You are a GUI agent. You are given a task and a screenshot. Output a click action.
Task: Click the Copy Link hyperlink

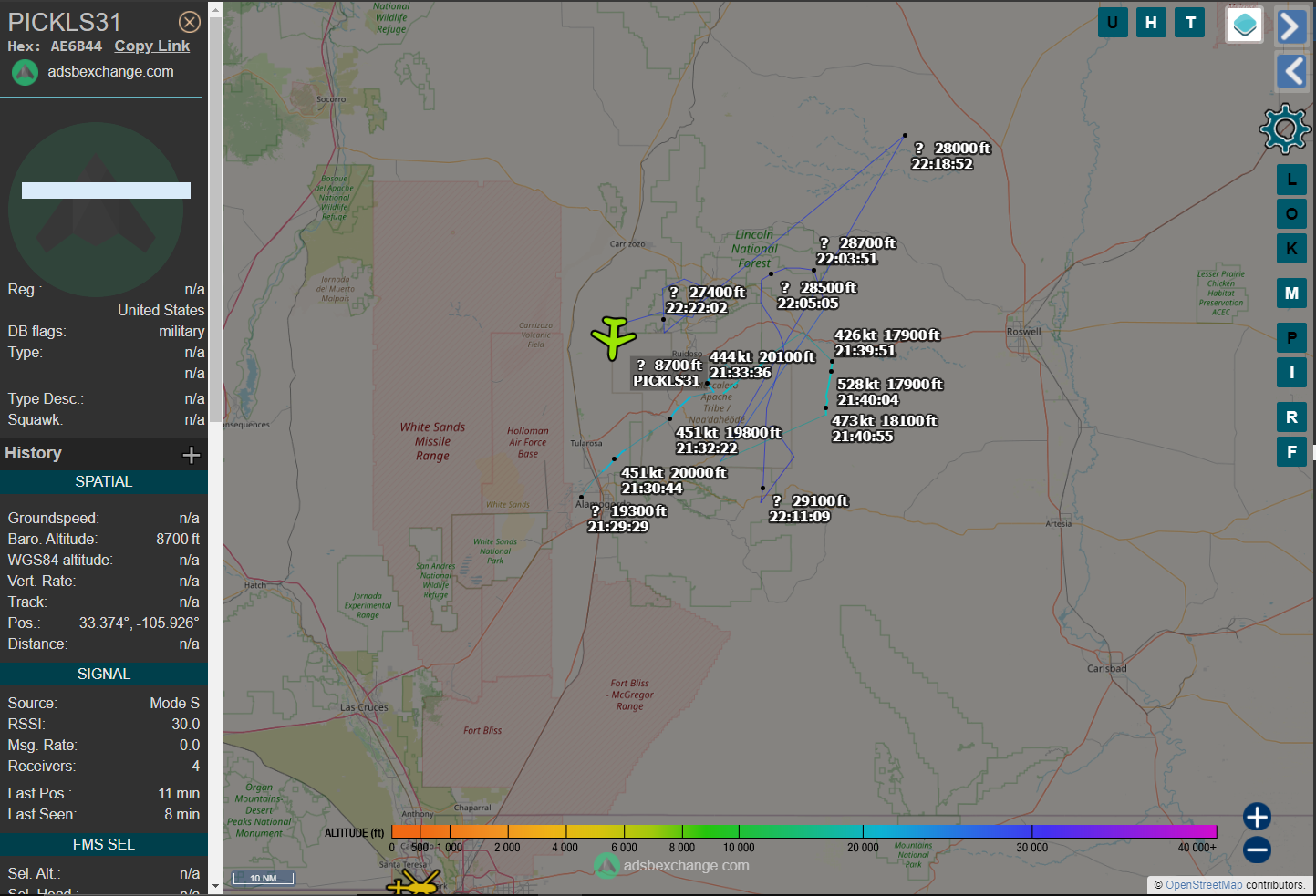click(x=151, y=46)
